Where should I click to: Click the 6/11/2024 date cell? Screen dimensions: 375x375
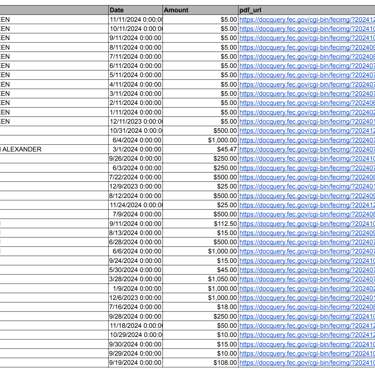(x=136, y=66)
